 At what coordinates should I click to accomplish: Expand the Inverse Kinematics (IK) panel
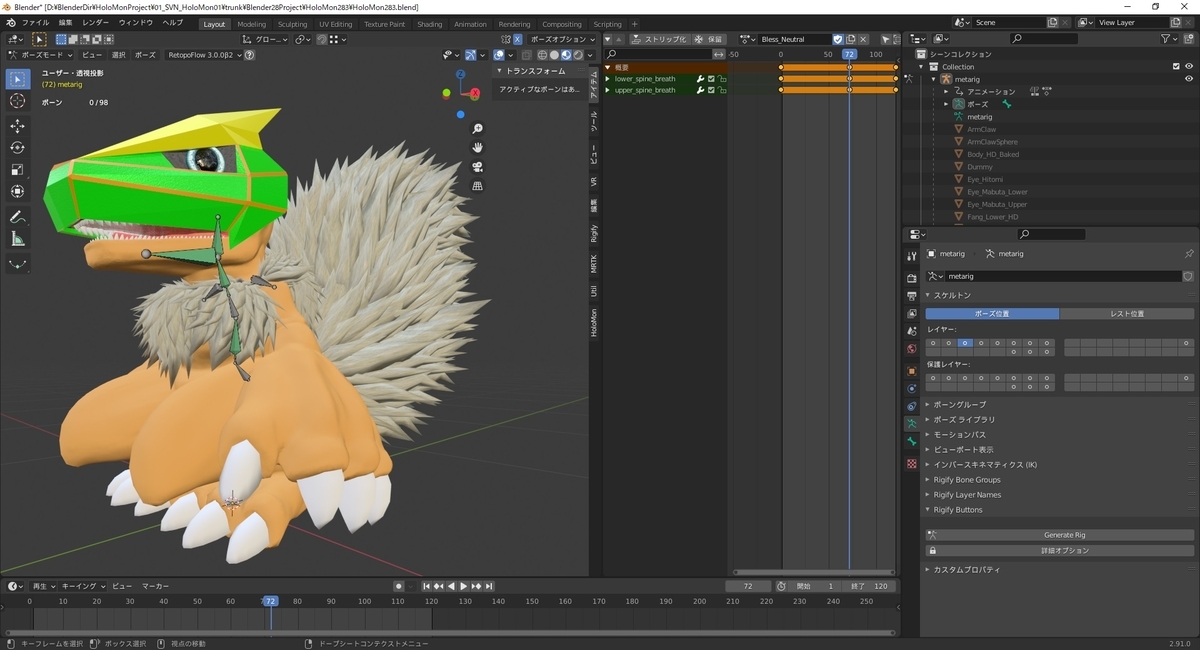click(928, 464)
